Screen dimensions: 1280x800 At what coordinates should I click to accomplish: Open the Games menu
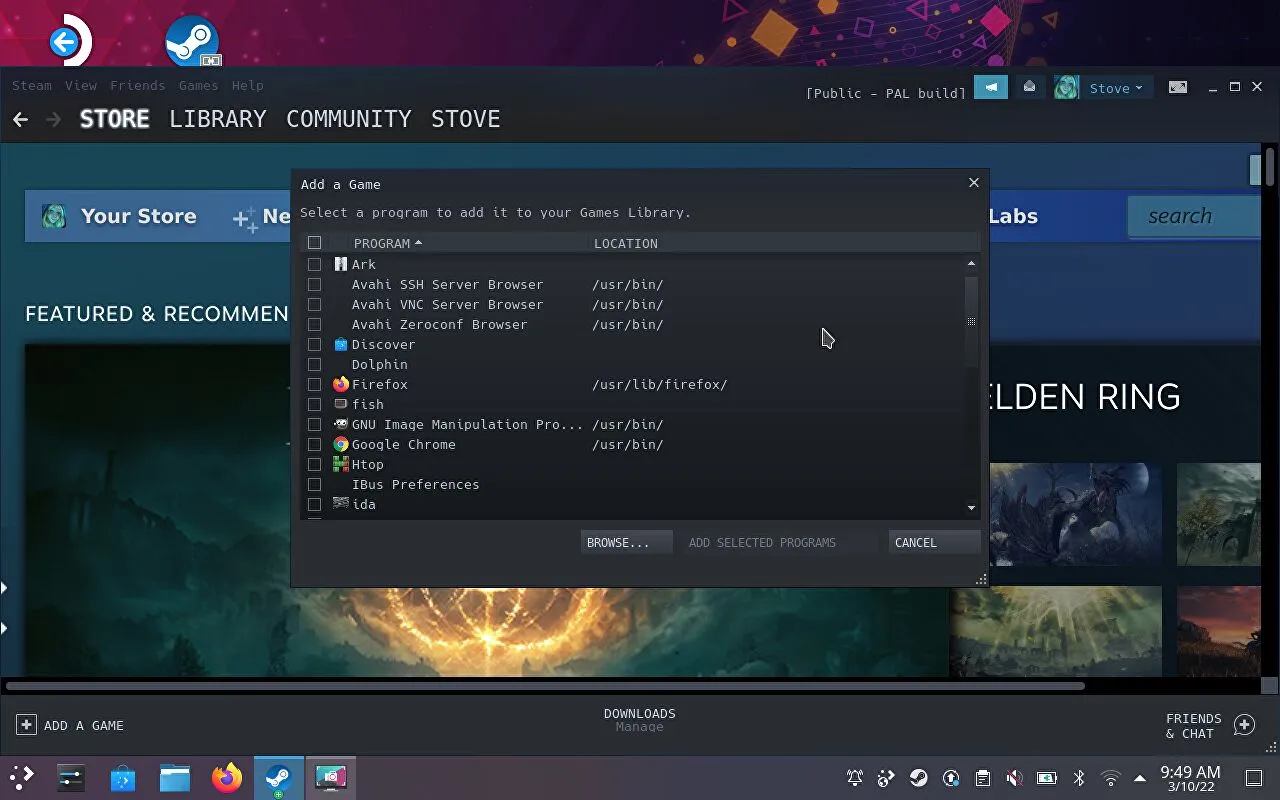pyautogui.click(x=197, y=85)
